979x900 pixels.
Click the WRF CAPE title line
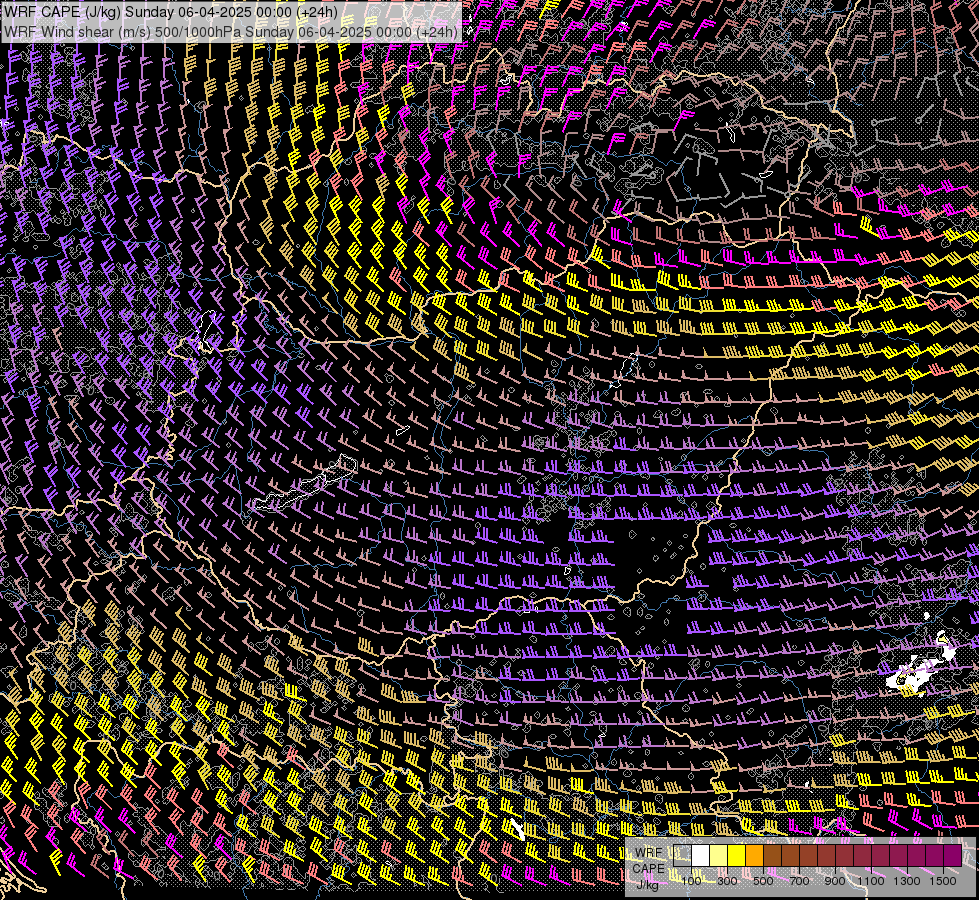(171, 12)
